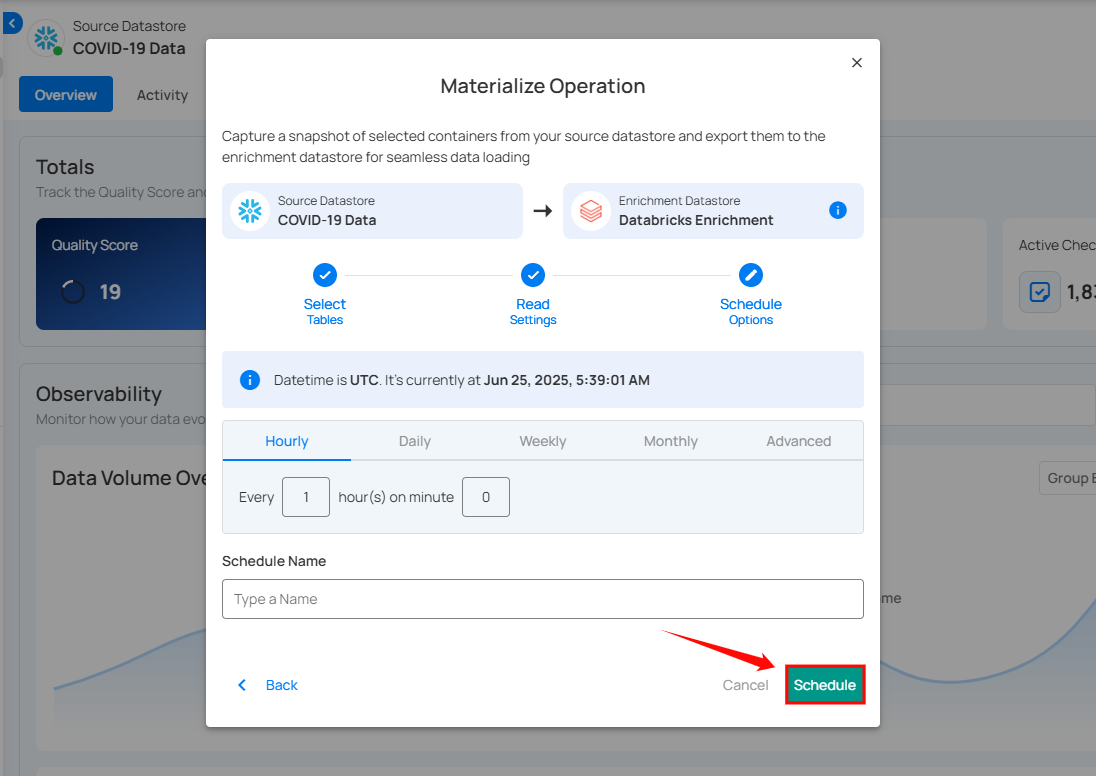Image resolution: width=1096 pixels, height=776 pixels.
Task: Switch to the Advanced schedule tab
Action: point(799,441)
